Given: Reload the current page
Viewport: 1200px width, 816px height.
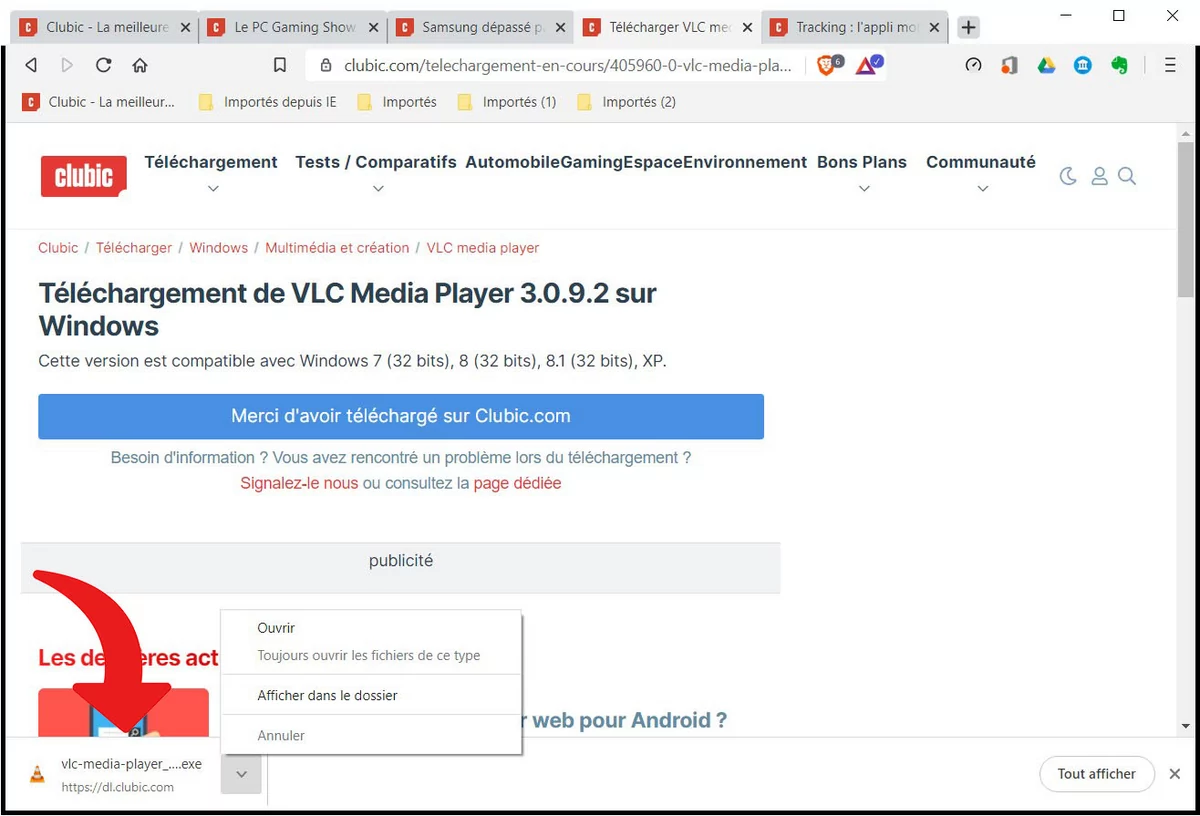Looking at the screenshot, I should (x=103, y=65).
